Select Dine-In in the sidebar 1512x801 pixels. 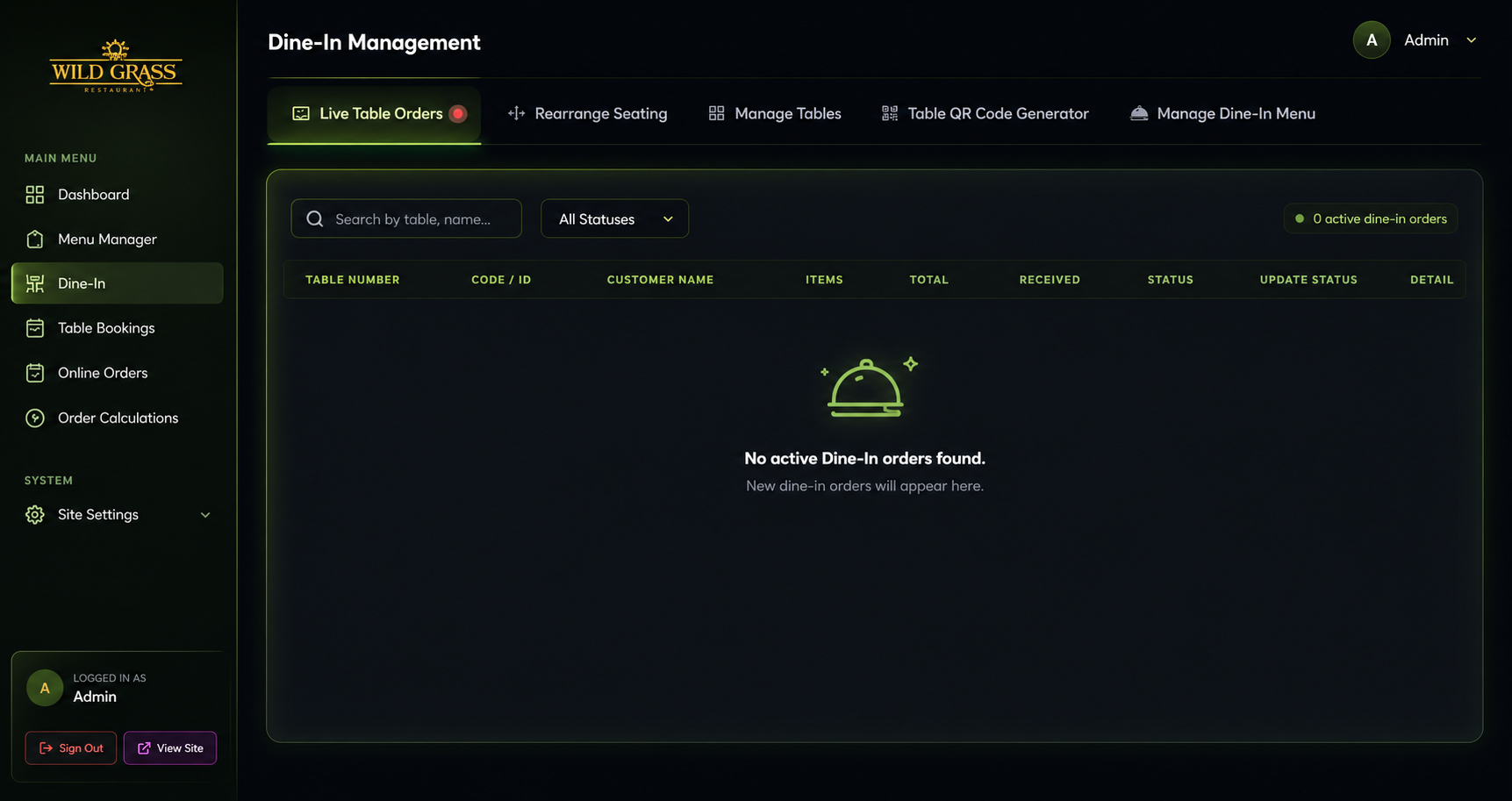point(118,283)
